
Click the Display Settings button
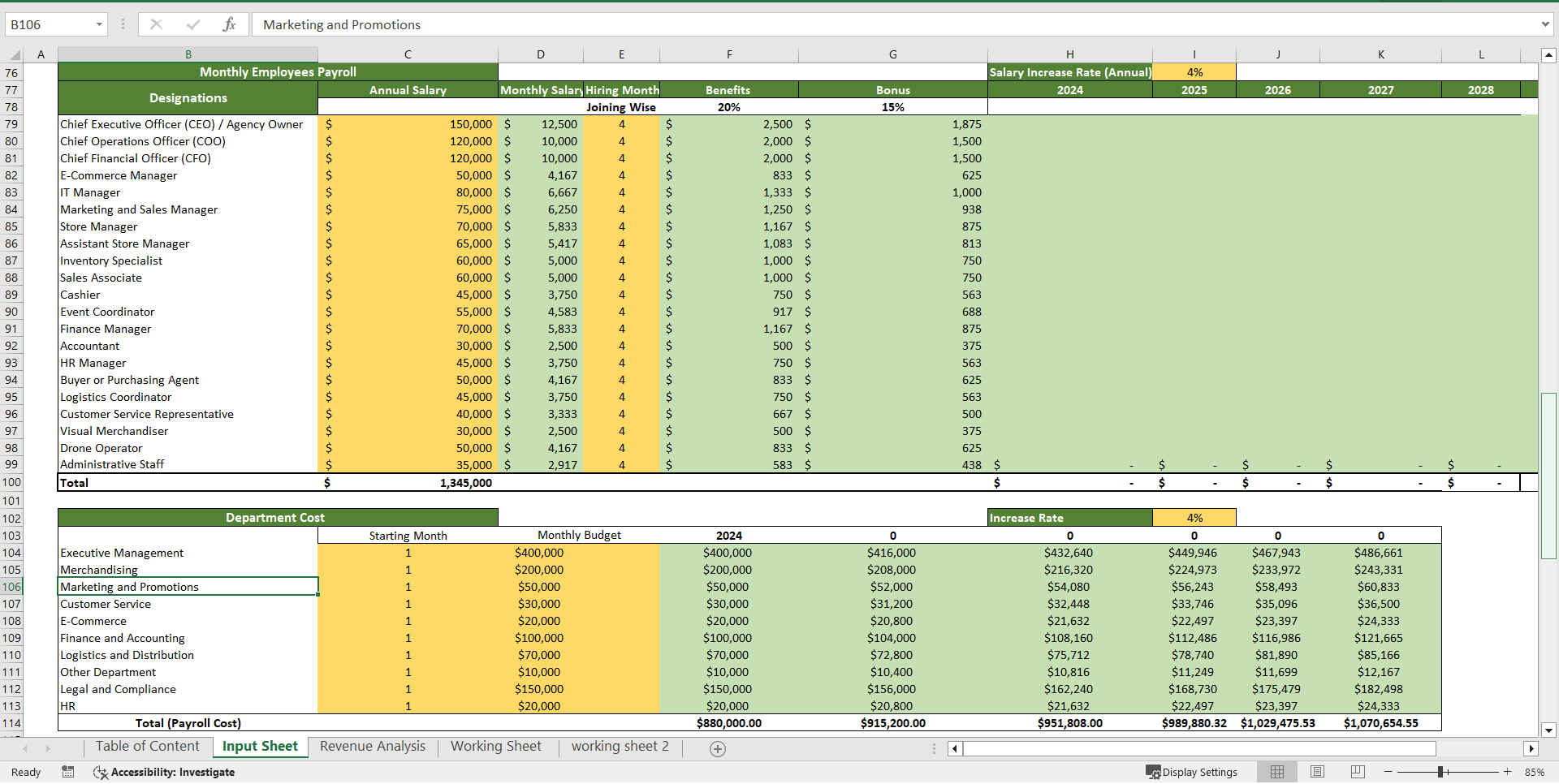(x=1192, y=772)
